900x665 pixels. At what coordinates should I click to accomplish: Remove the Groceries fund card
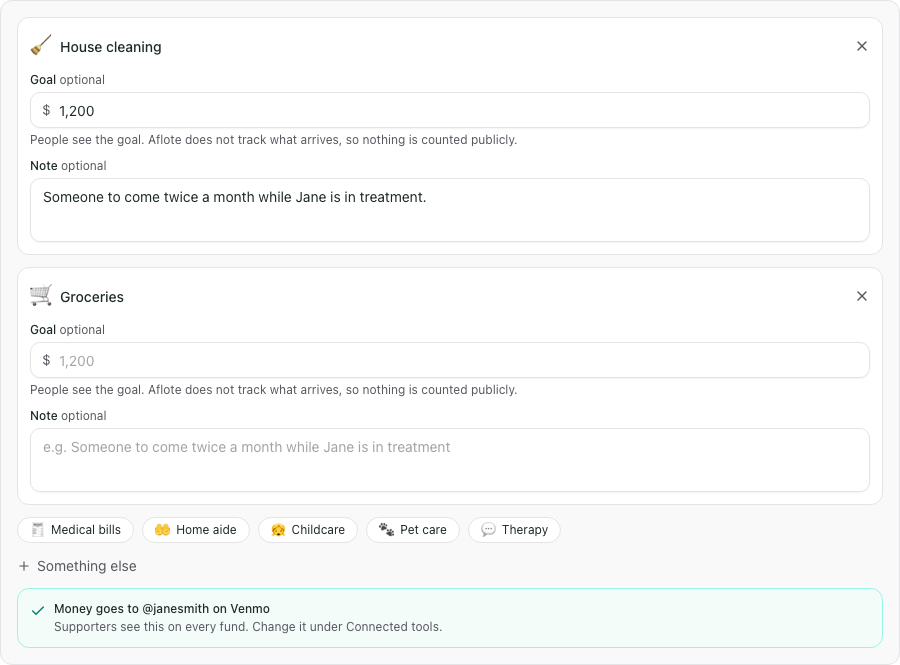pyautogui.click(x=862, y=296)
